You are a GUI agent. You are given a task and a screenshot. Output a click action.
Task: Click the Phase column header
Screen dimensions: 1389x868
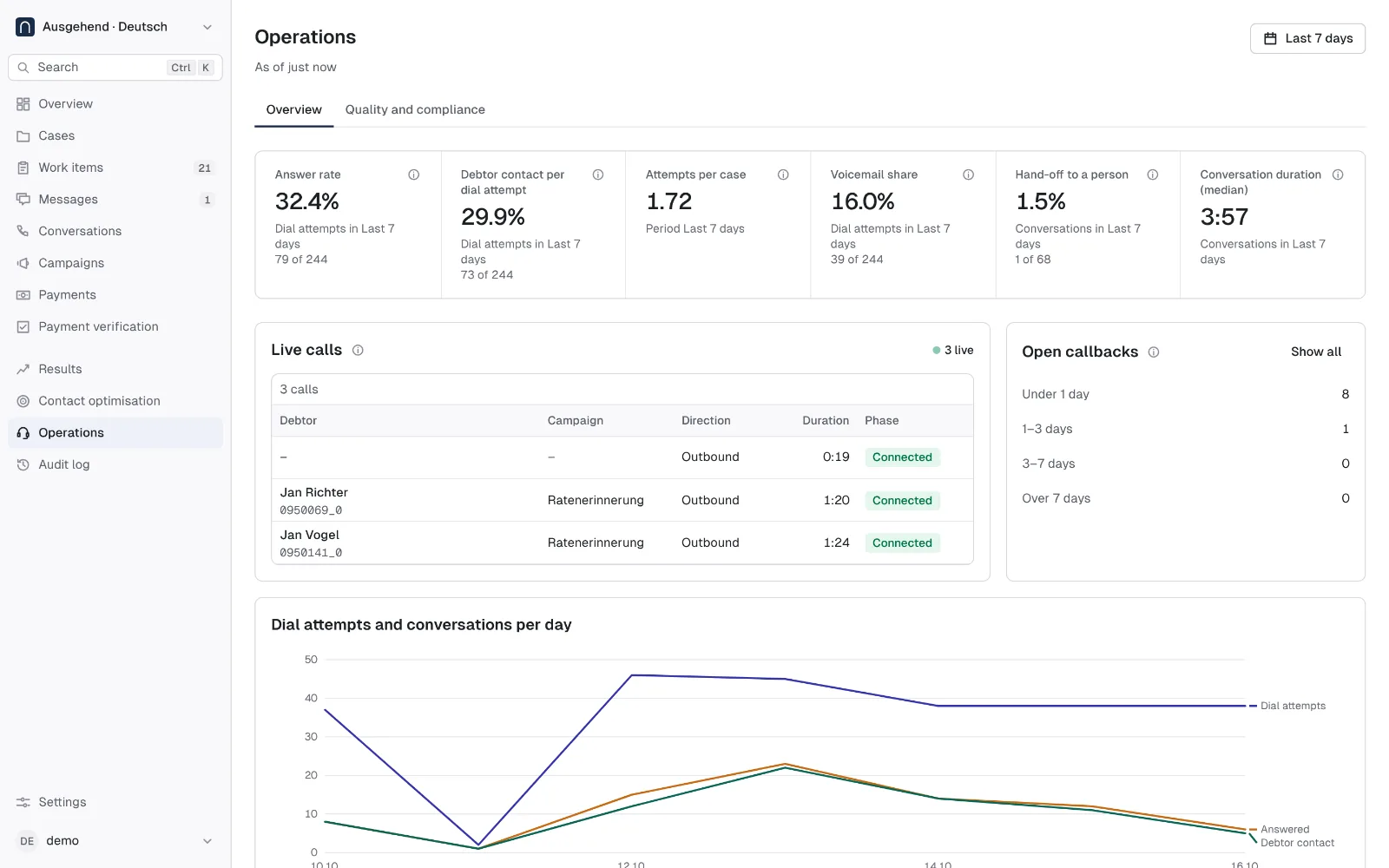[x=882, y=420]
